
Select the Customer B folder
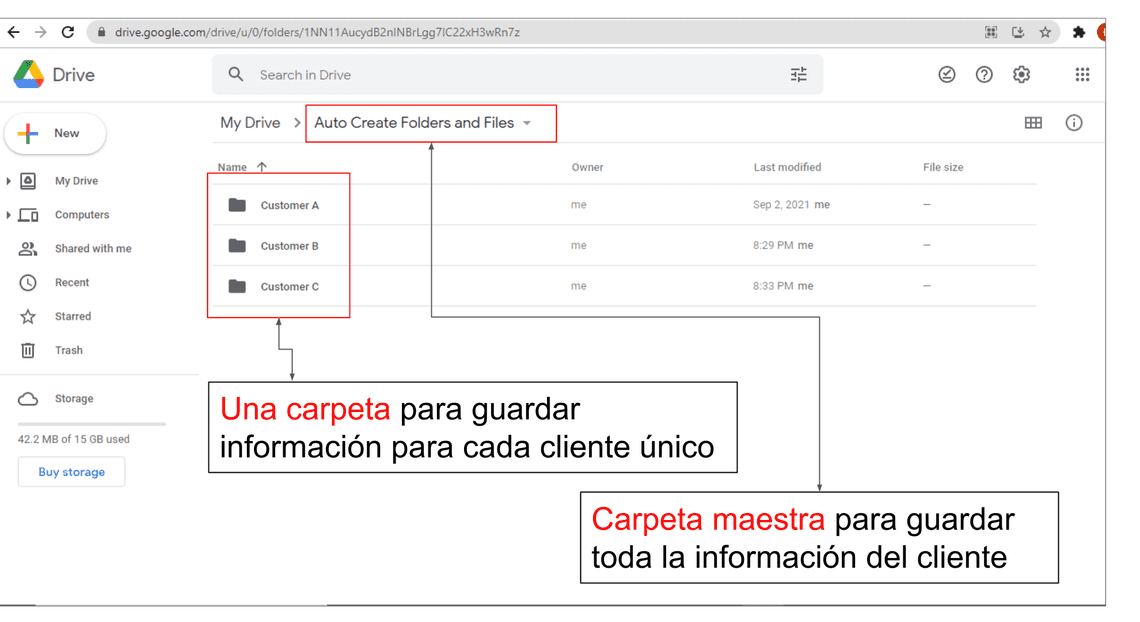(289, 246)
